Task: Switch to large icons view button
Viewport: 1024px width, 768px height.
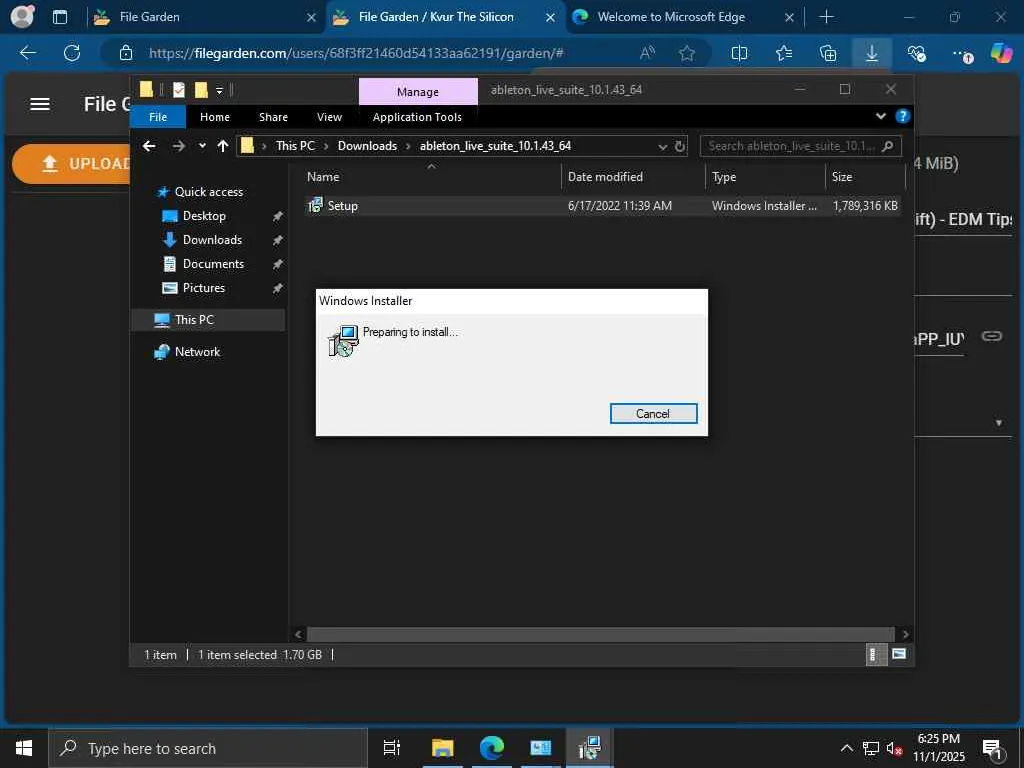Action: 899,654
